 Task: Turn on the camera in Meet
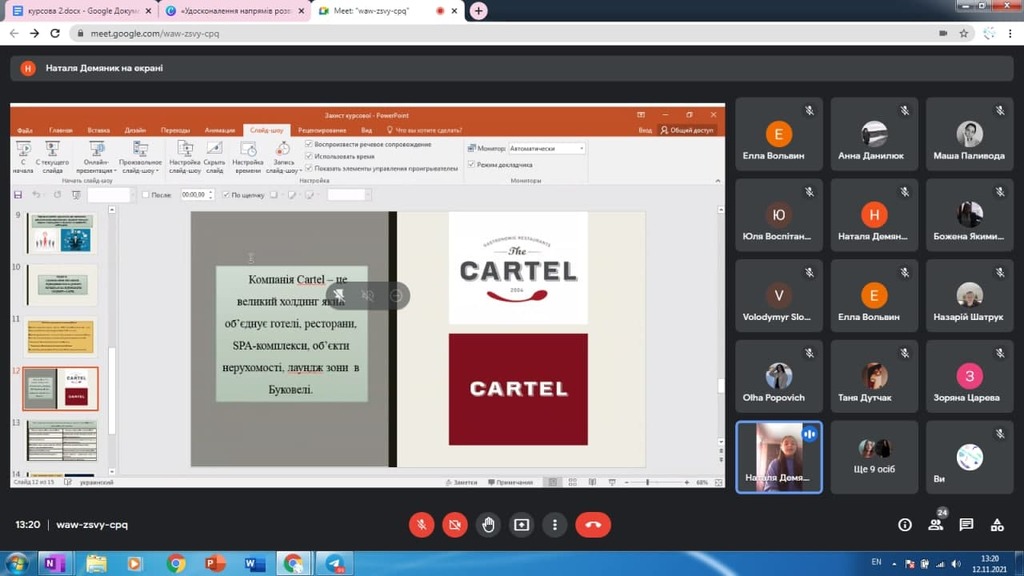[455, 524]
